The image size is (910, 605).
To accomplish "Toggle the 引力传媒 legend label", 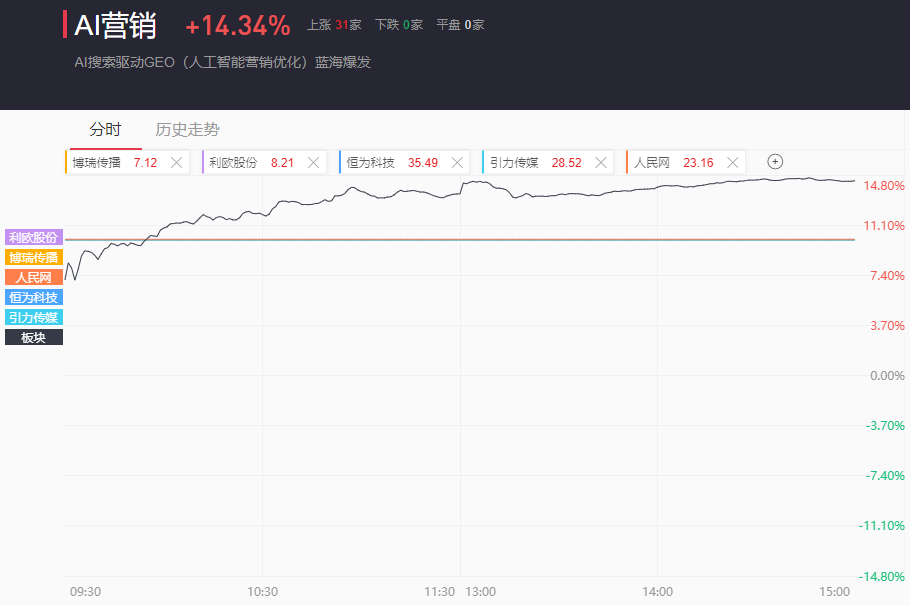I will pyautogui.click(x=34, y=317).
